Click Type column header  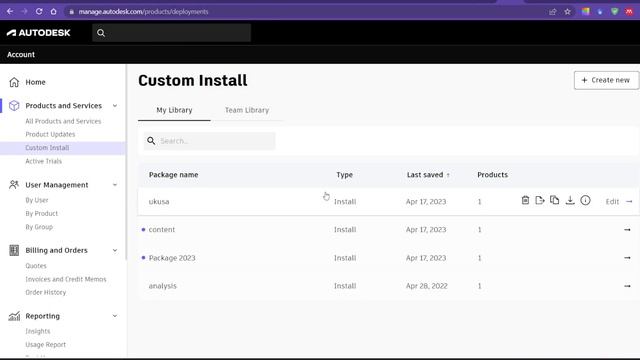344,175
